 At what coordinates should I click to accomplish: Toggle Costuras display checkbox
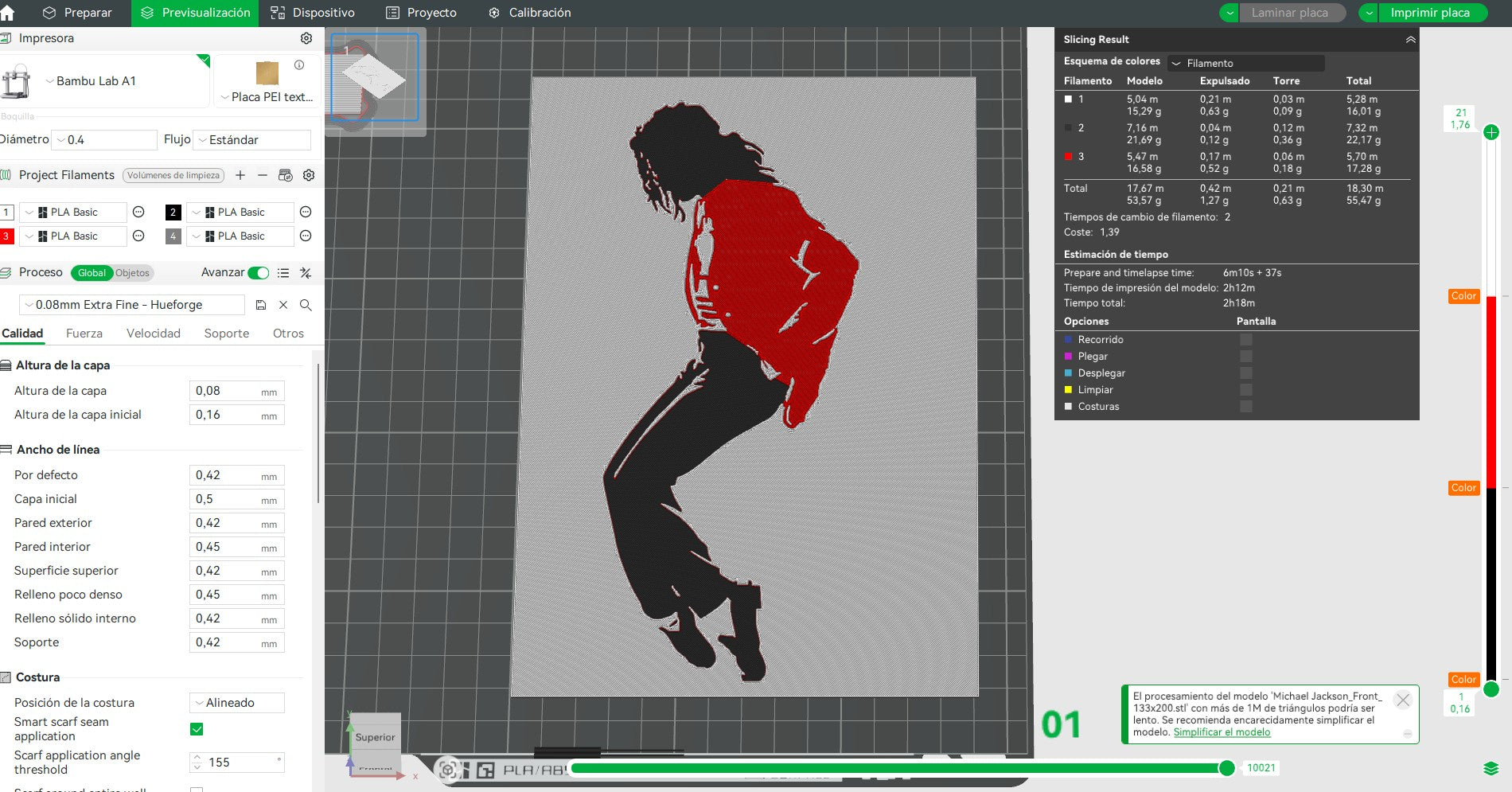tap(1246, 407)
